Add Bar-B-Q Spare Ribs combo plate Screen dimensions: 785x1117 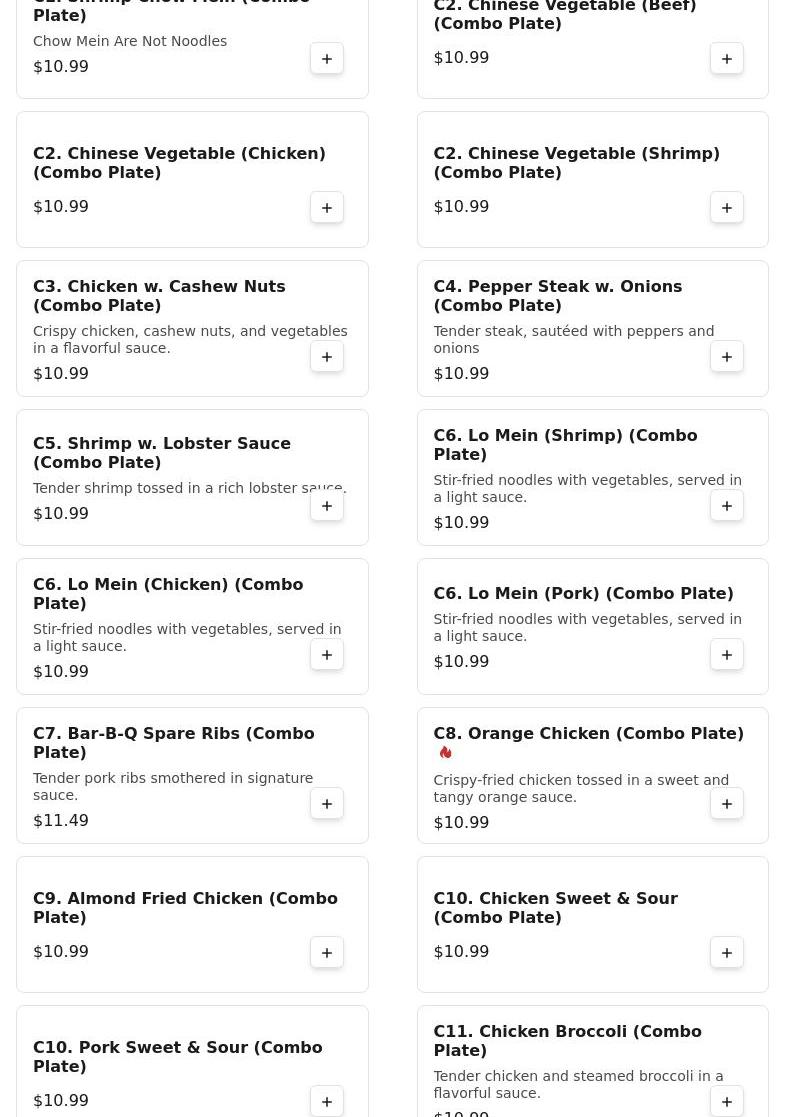327,804
